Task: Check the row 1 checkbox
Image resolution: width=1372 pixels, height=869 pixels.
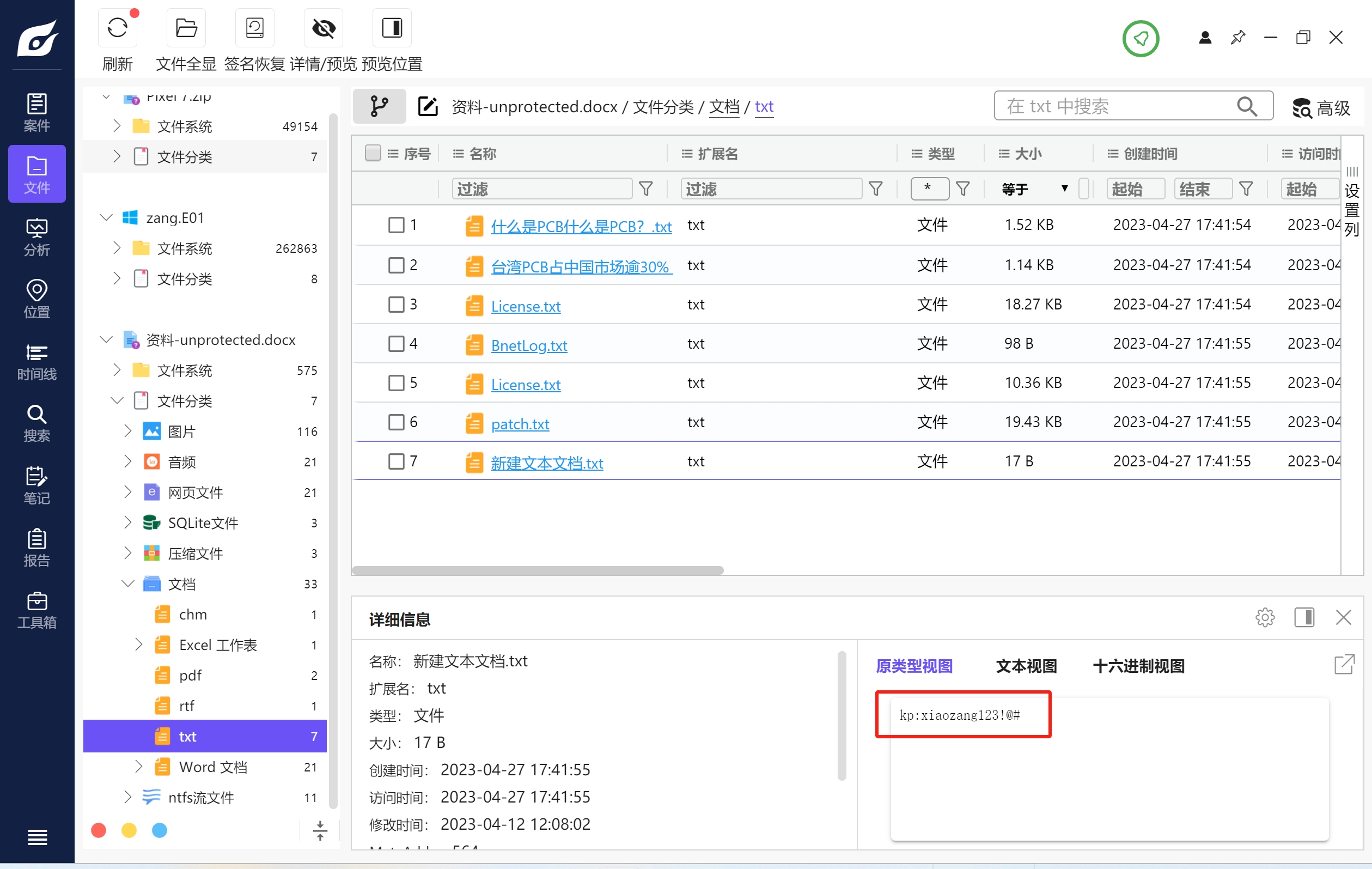Action: 396,224
